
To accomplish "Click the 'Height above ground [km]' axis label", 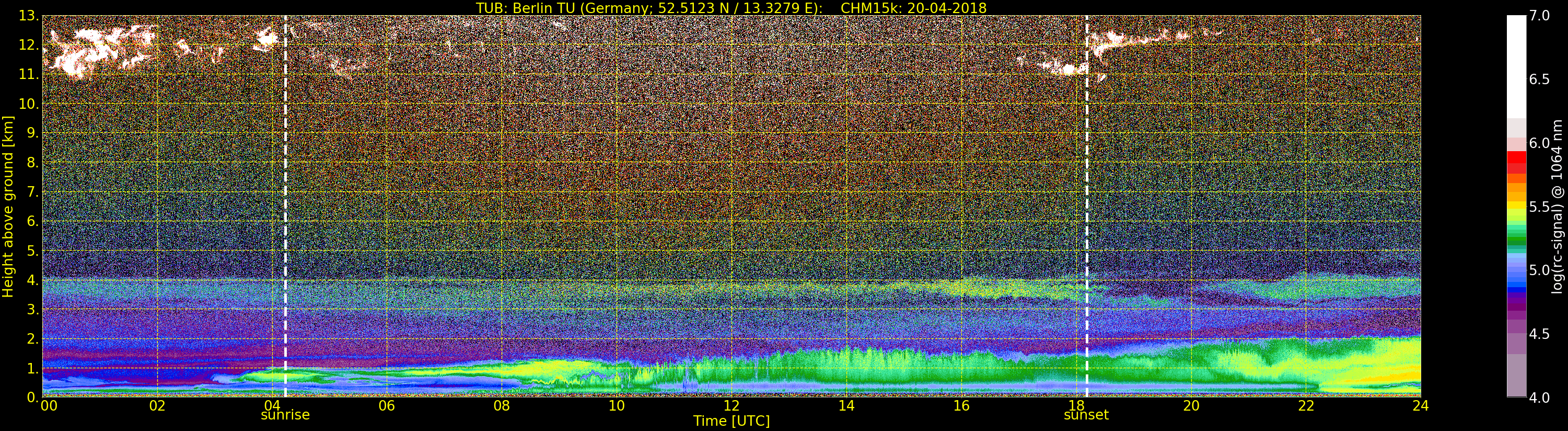I will (x=8, y=207).
